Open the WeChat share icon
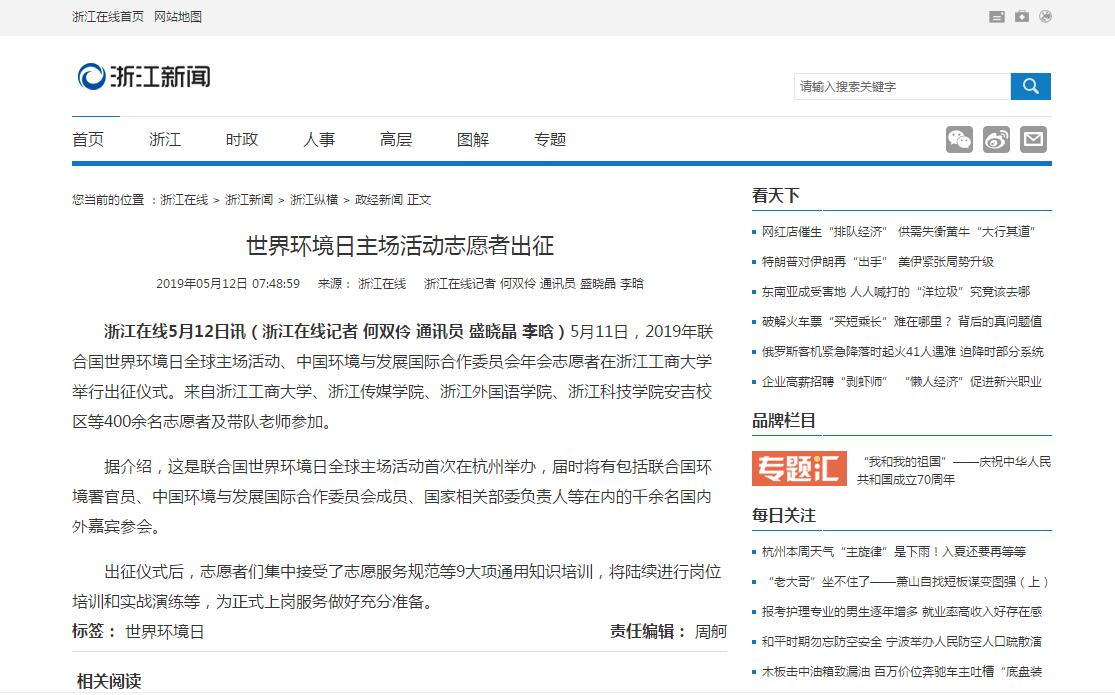Screen dimensions: 1115x695 [959, 139]
